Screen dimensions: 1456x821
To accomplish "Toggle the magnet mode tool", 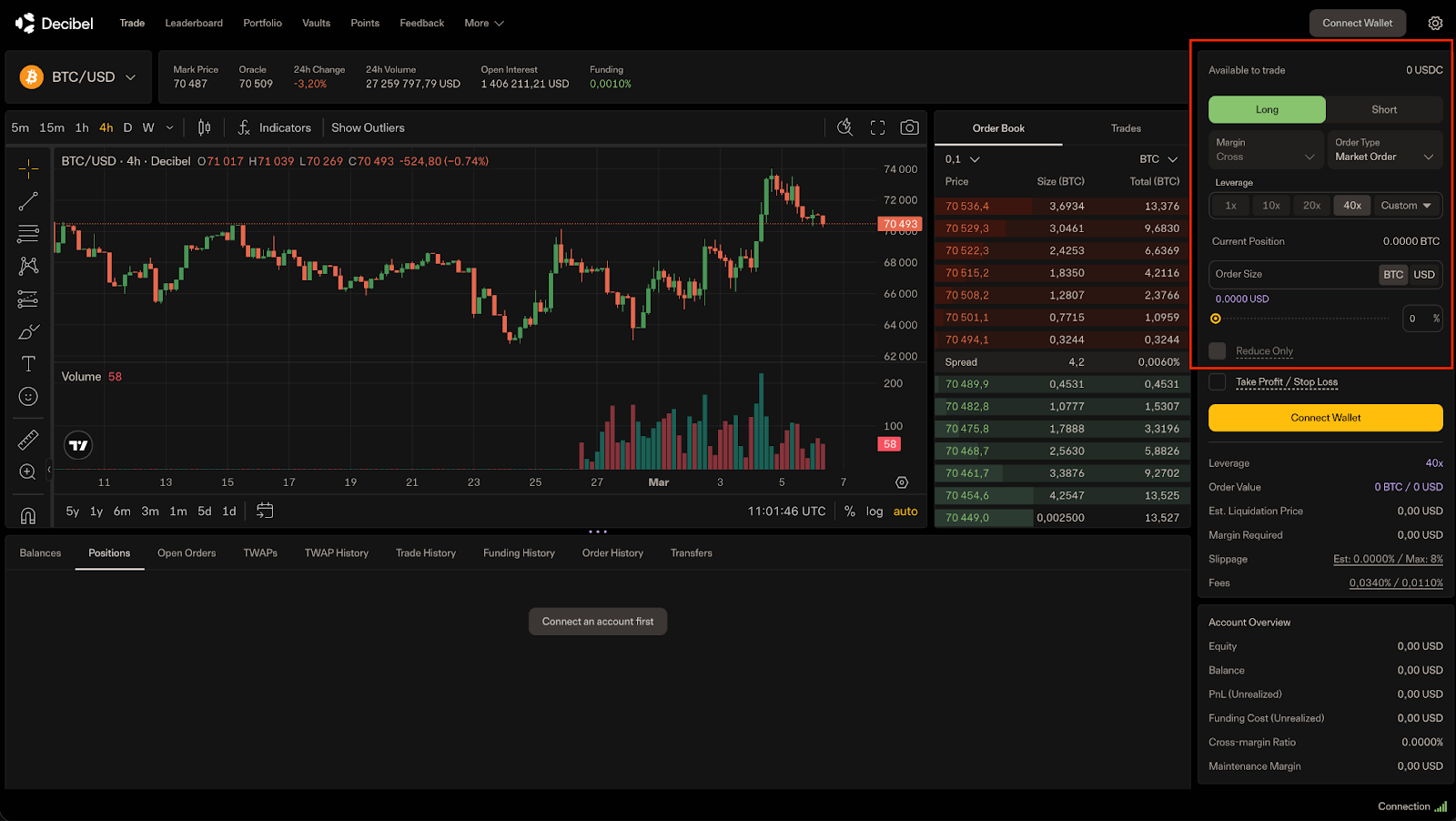I will point(28,515).
